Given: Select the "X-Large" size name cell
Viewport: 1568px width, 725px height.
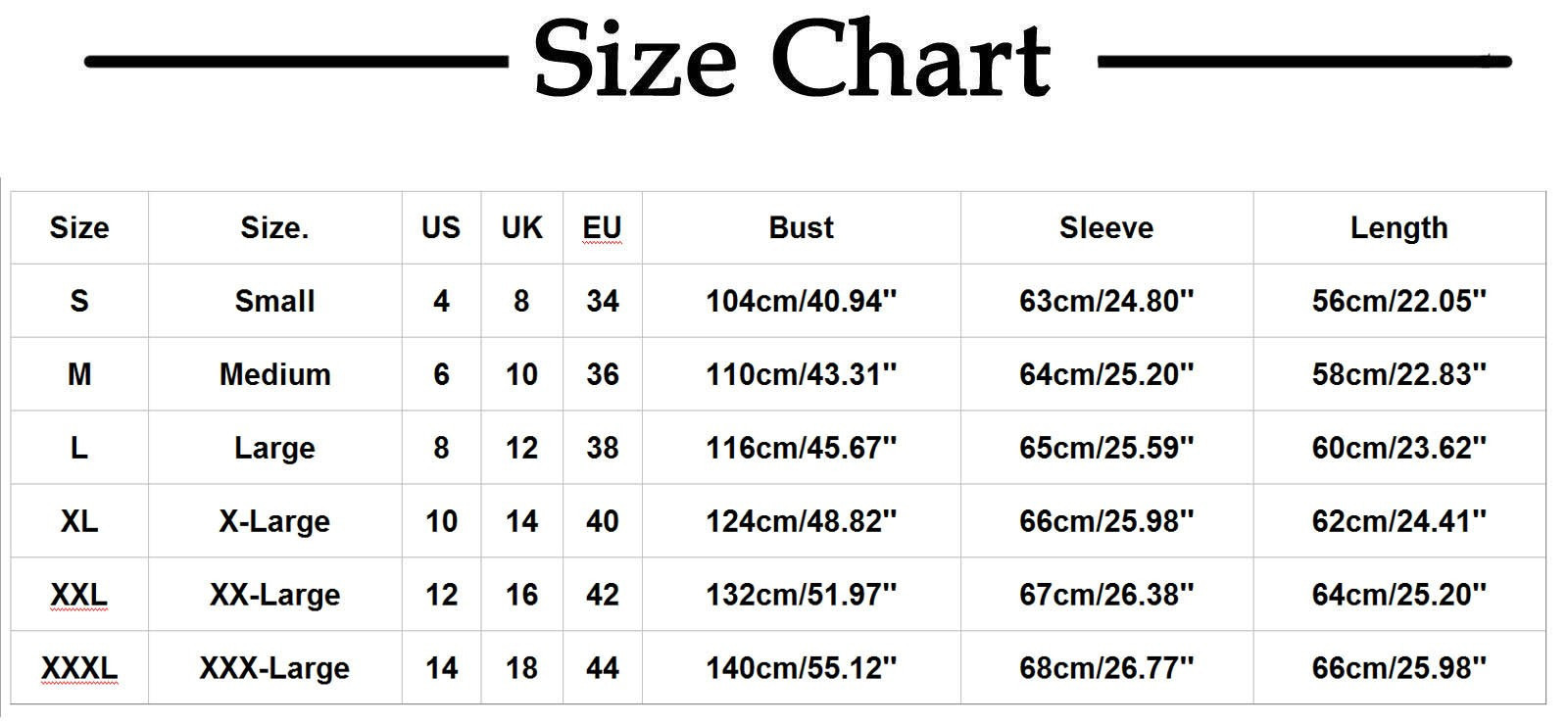Looking at the screenshot, I should click(x=274, y=521).
